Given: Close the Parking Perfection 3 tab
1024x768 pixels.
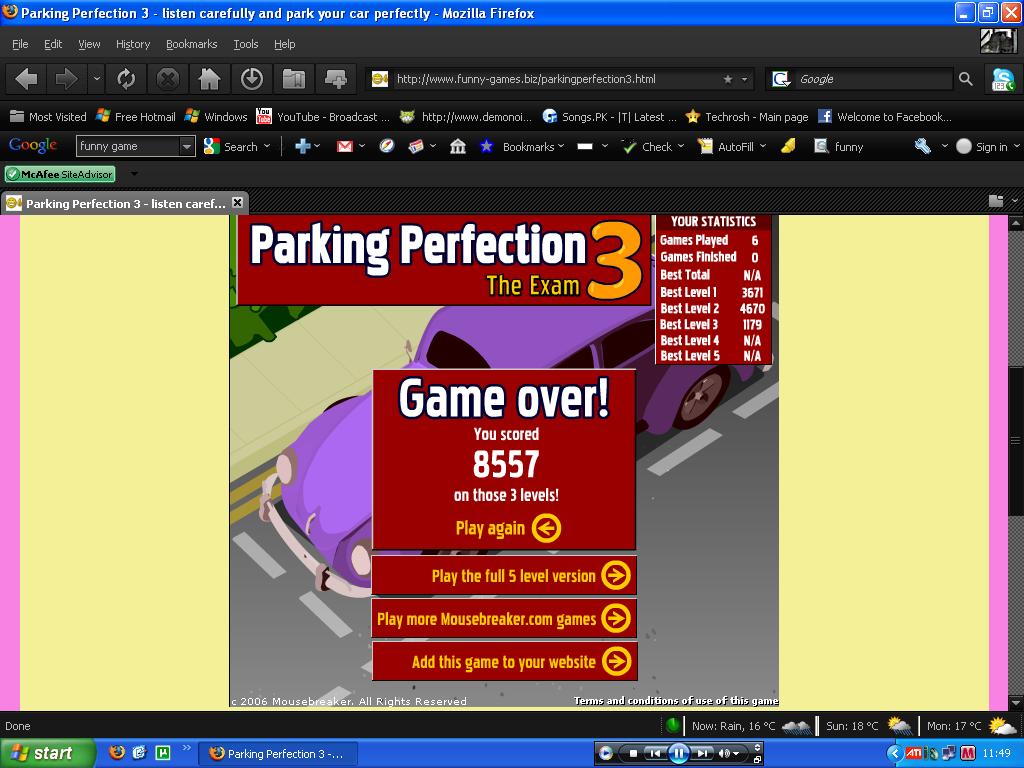Looking at the screenshot, I should pyautogui.click(x=237, y=202).
